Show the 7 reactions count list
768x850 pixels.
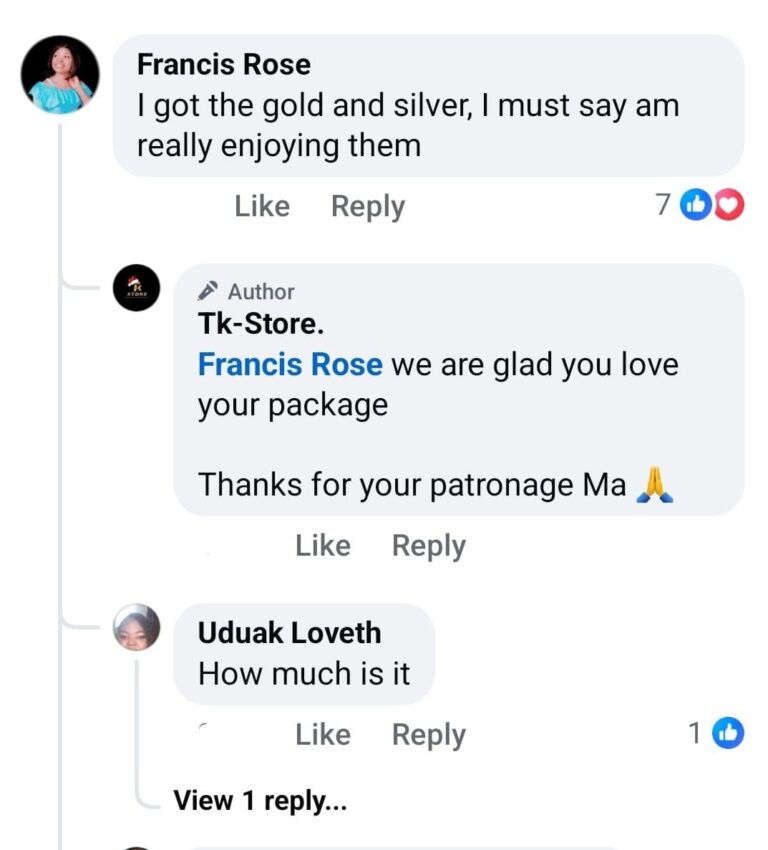click(662, 205)
